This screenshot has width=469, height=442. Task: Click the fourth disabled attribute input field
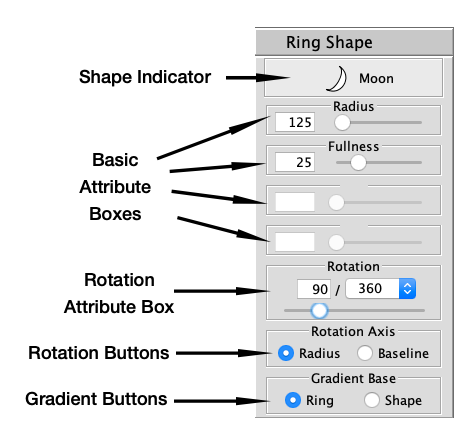pyautogui.click(x=295, y=242)
